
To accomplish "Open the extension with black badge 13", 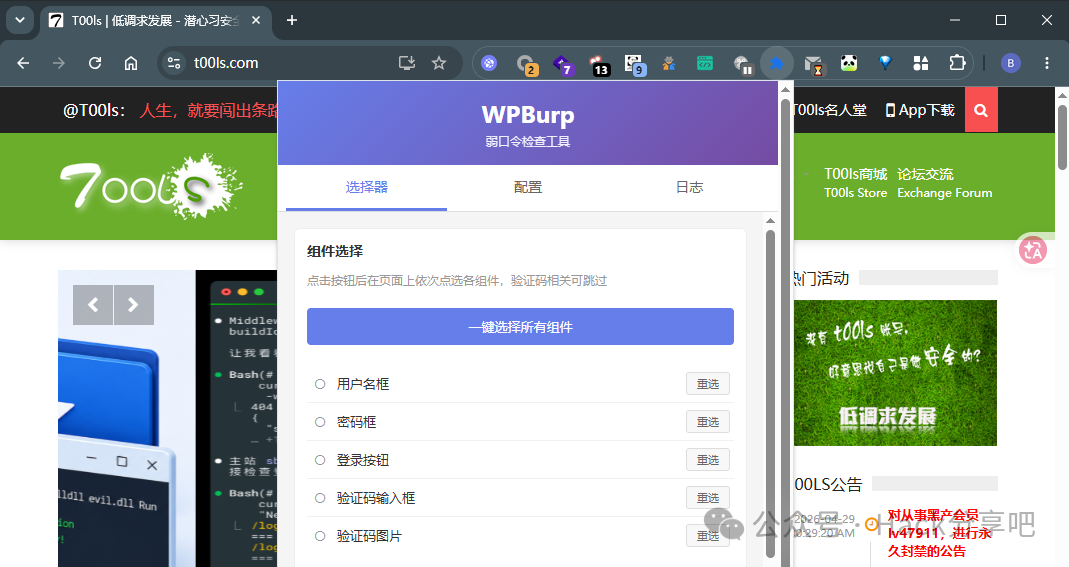I will (x=599, y=64).
